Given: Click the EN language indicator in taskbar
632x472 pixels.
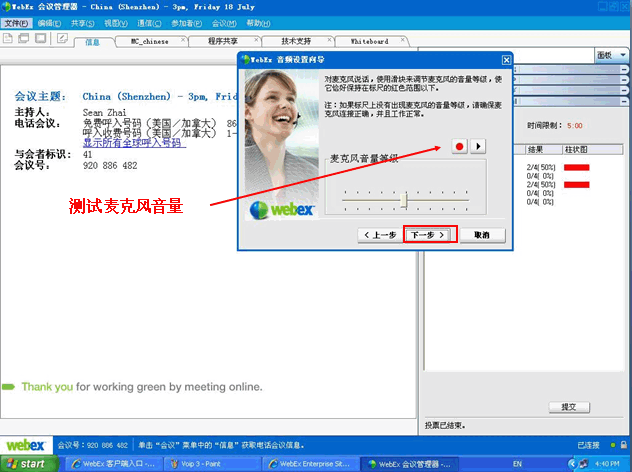Looking at the screenshot, I should 517,464.
